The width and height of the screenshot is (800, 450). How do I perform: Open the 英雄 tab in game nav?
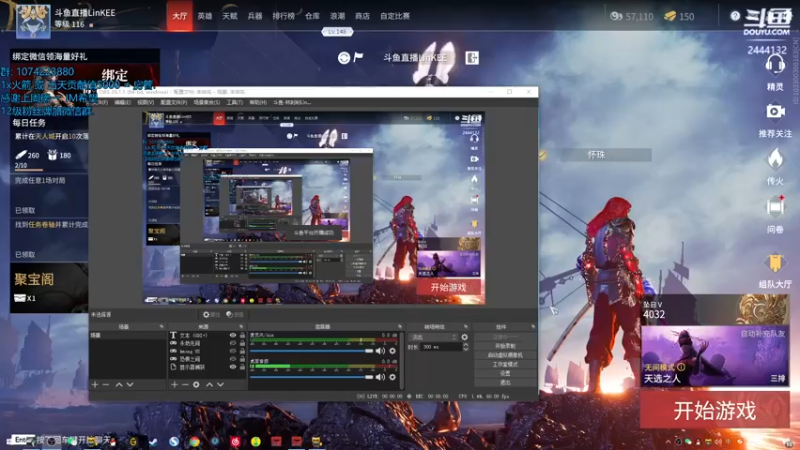[205, 16]
